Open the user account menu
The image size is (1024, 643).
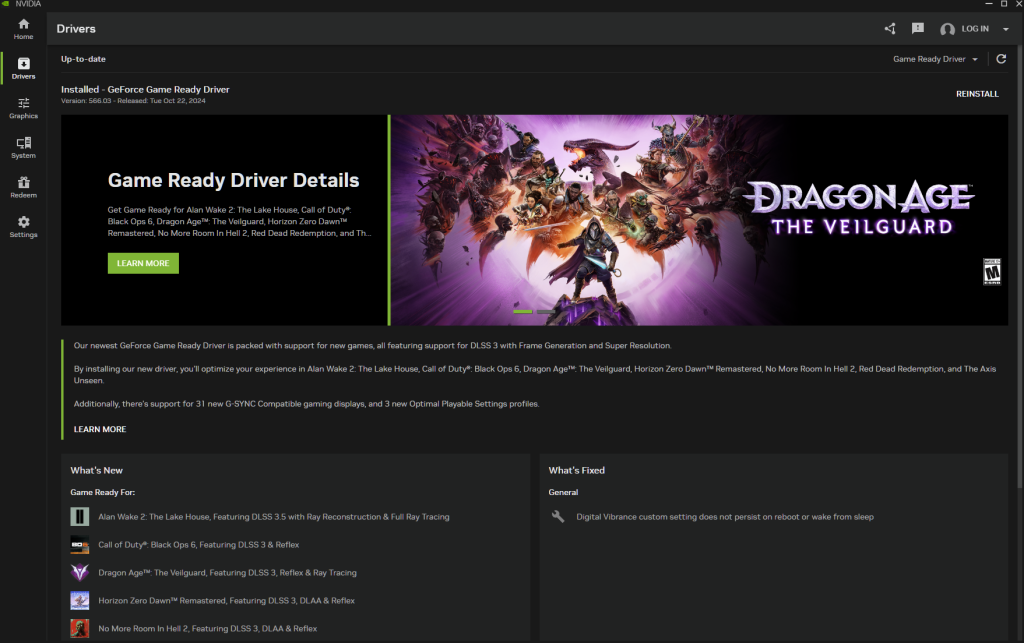pos(947,29)
